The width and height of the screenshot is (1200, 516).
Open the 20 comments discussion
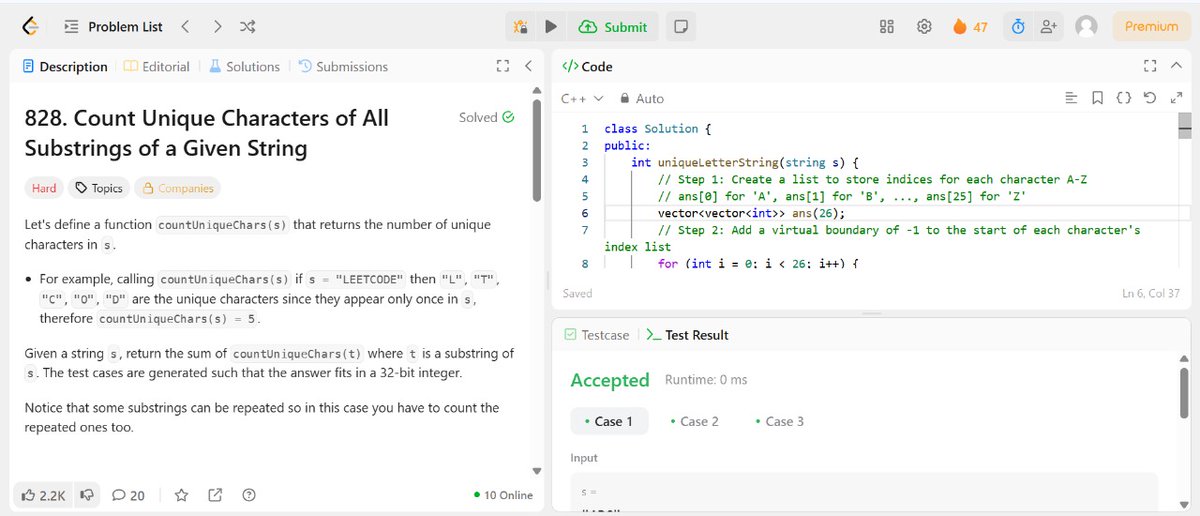tap(128, 495)
